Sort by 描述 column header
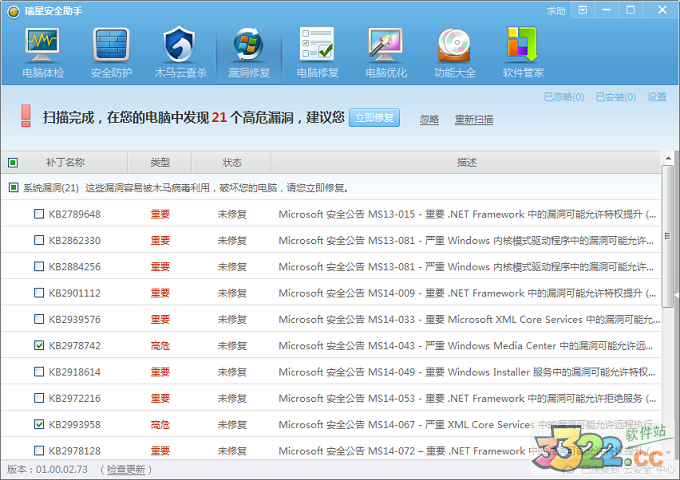 (466, 163)
